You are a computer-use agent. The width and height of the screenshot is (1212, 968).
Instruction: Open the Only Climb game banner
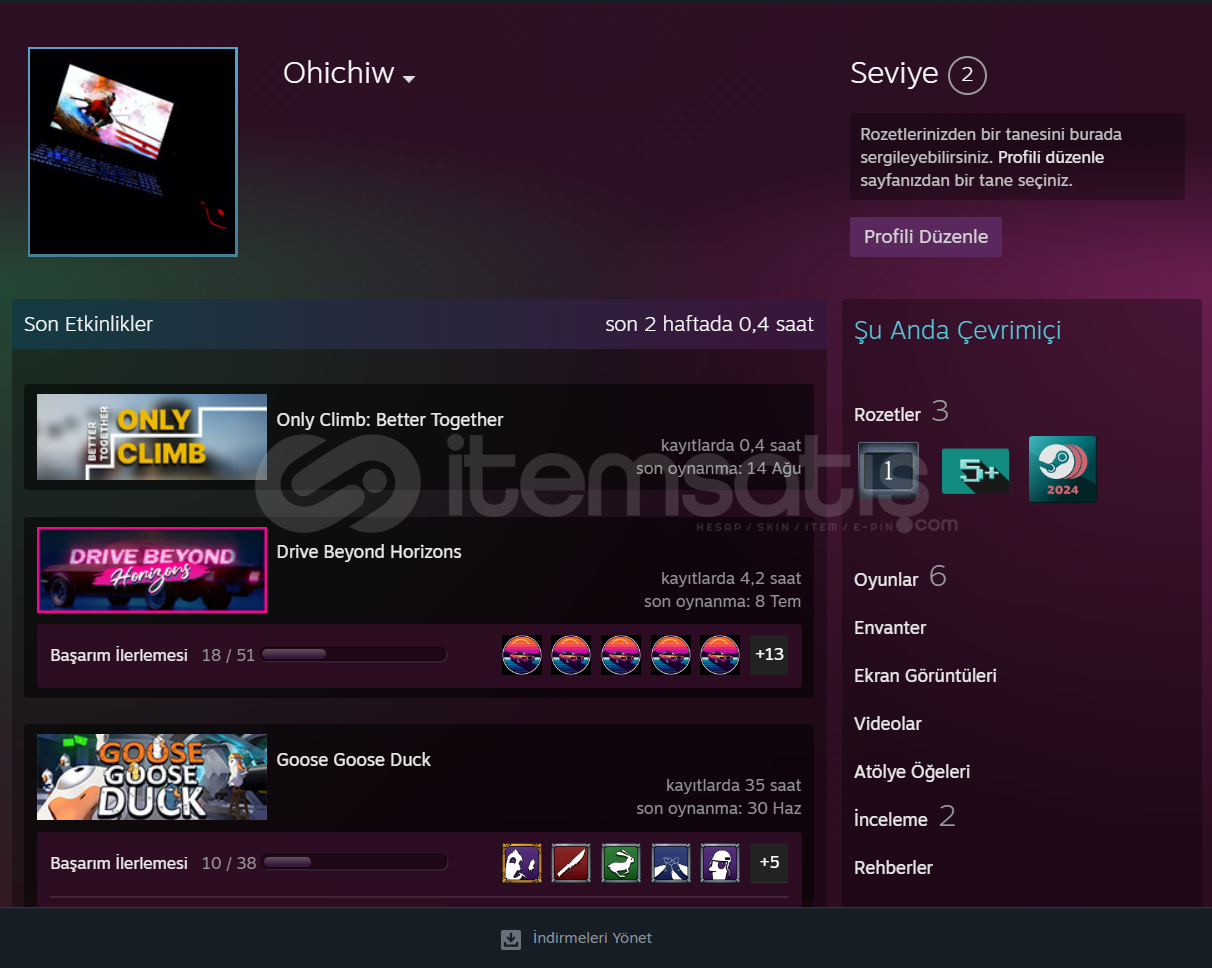[x=152, y=437]
